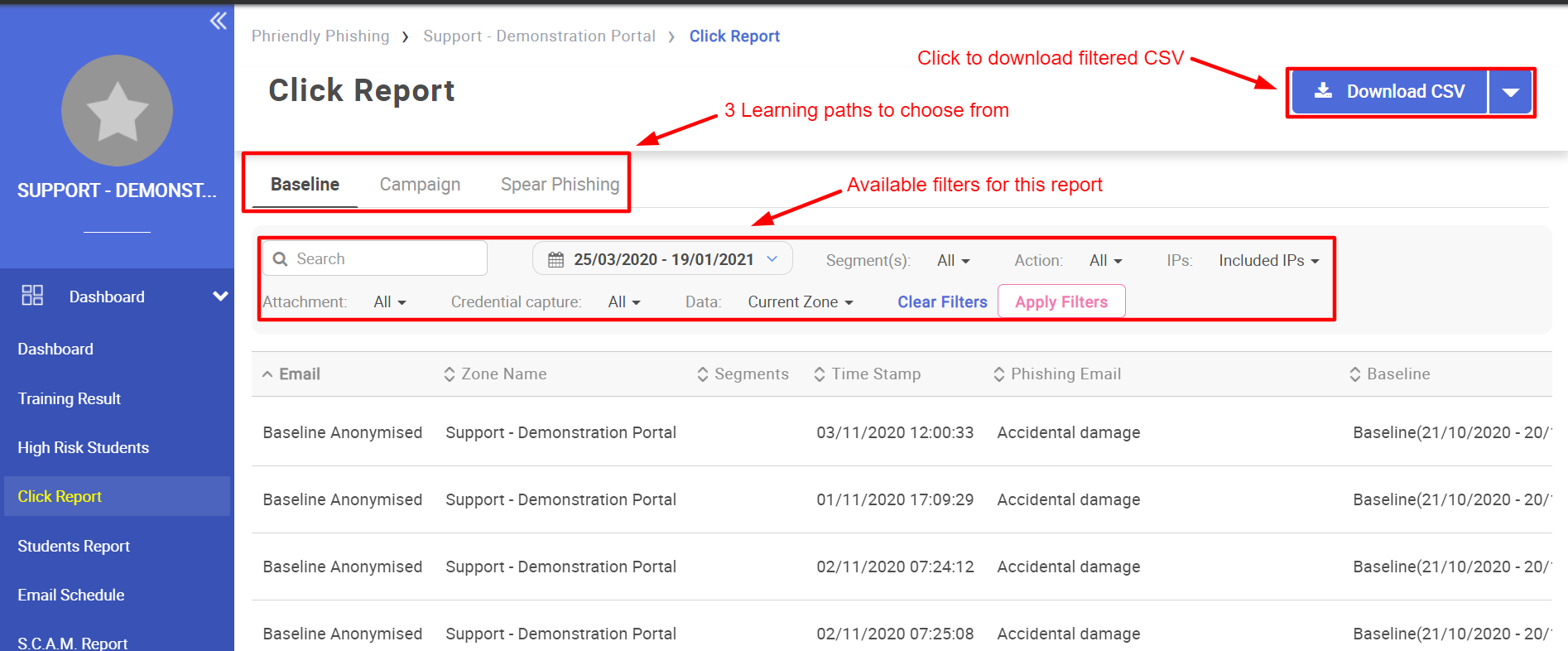Click Baseline Anonymised in the 01/11/2020 17:09:29 row
Viewport: 1568px width, 651px height.
(343, 499)
